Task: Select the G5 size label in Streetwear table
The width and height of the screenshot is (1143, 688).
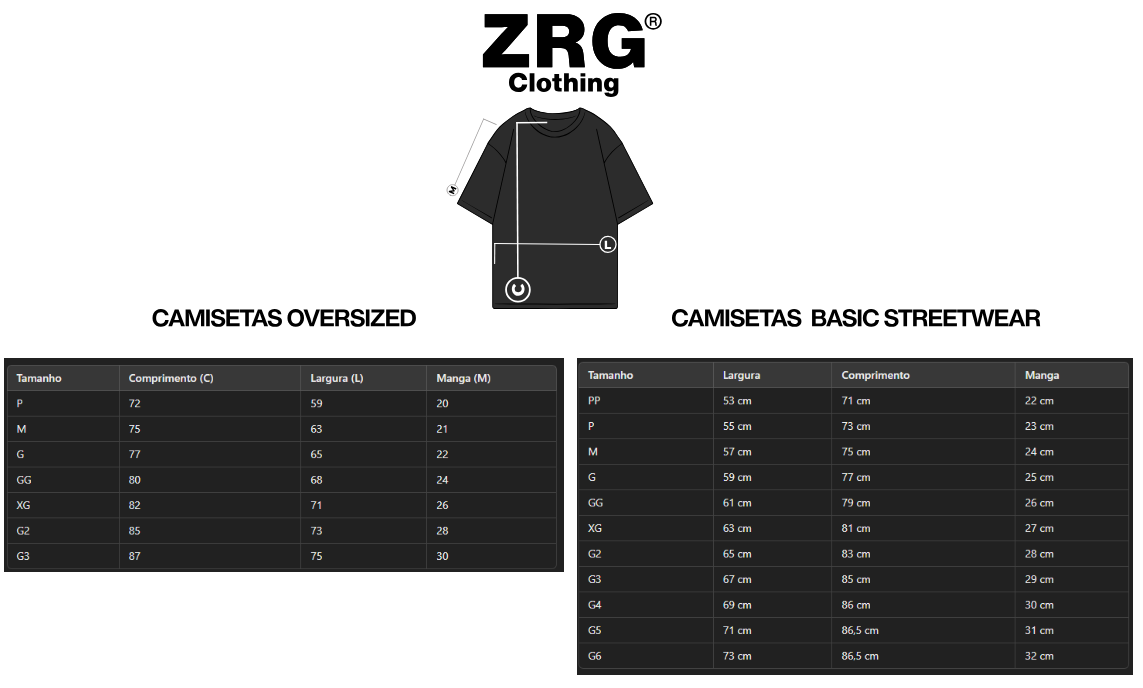Action: pyautogui.click(x=595, y=630)
